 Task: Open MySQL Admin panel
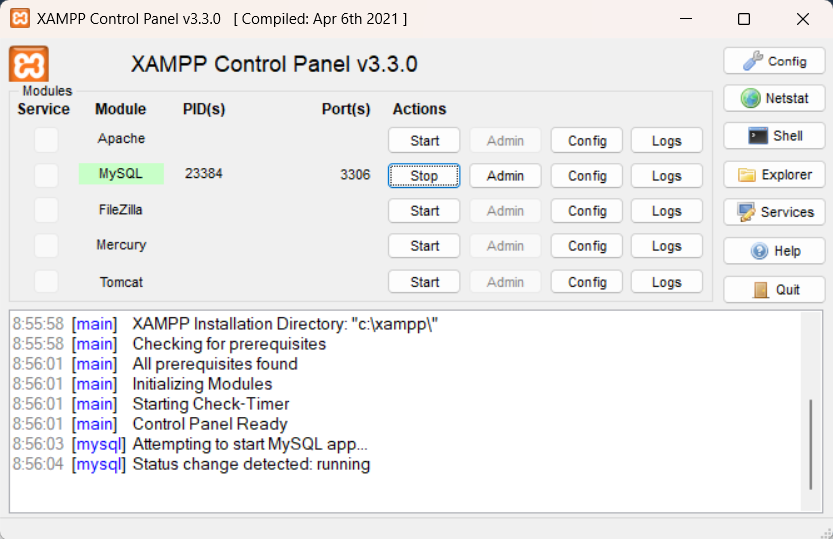[505, 176]
